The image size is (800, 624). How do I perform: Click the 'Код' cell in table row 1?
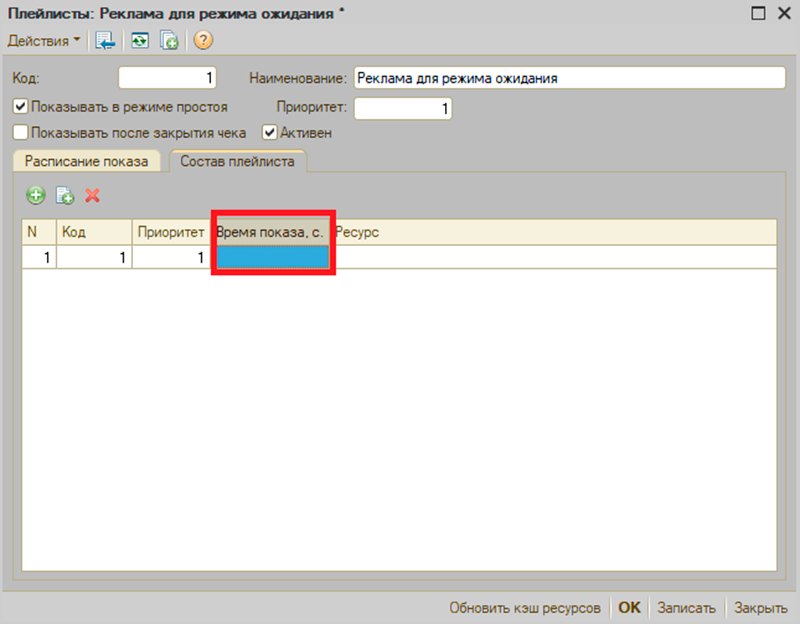(94, 257)
